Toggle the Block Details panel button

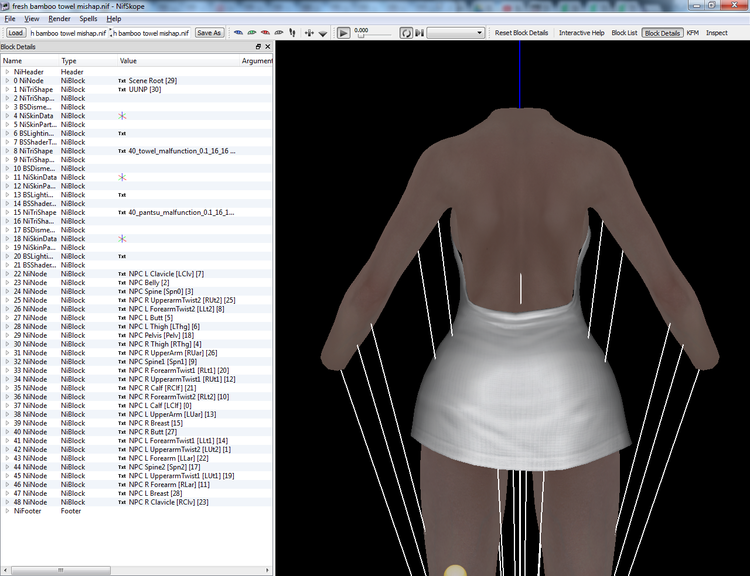(662, 33)
